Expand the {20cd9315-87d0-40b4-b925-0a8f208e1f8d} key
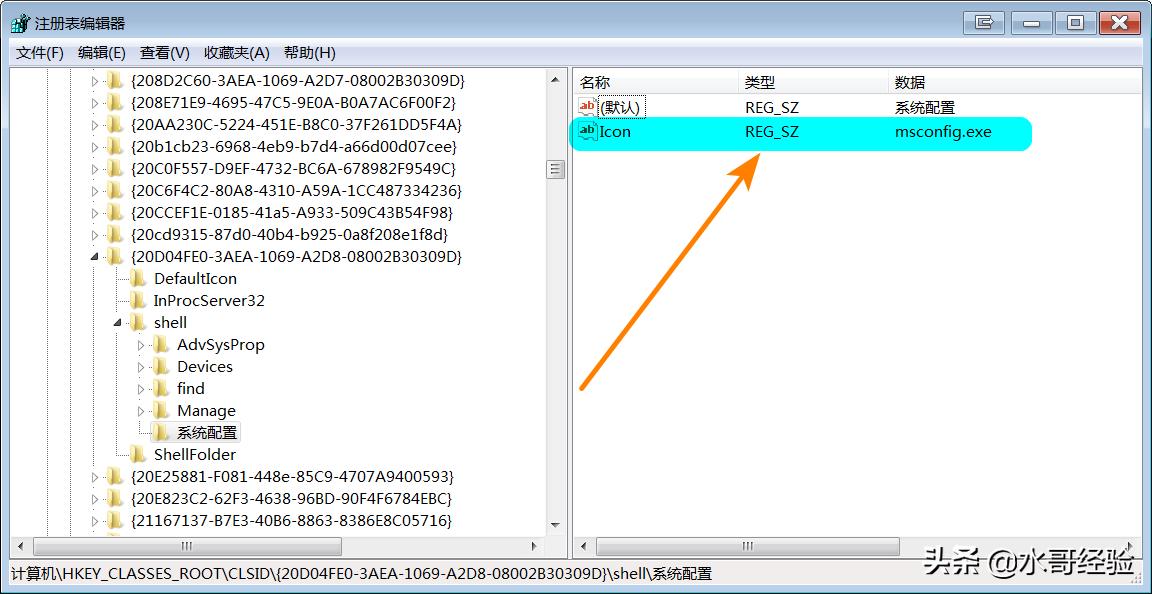 (94, 235)
